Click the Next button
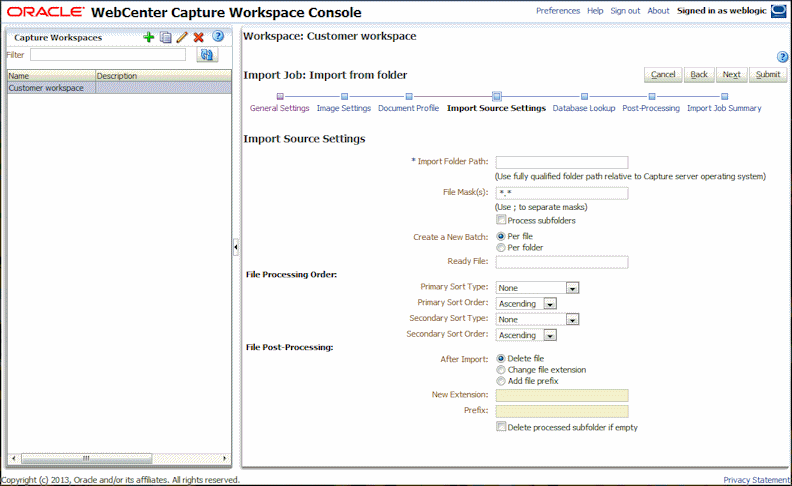 click(731, 75)
